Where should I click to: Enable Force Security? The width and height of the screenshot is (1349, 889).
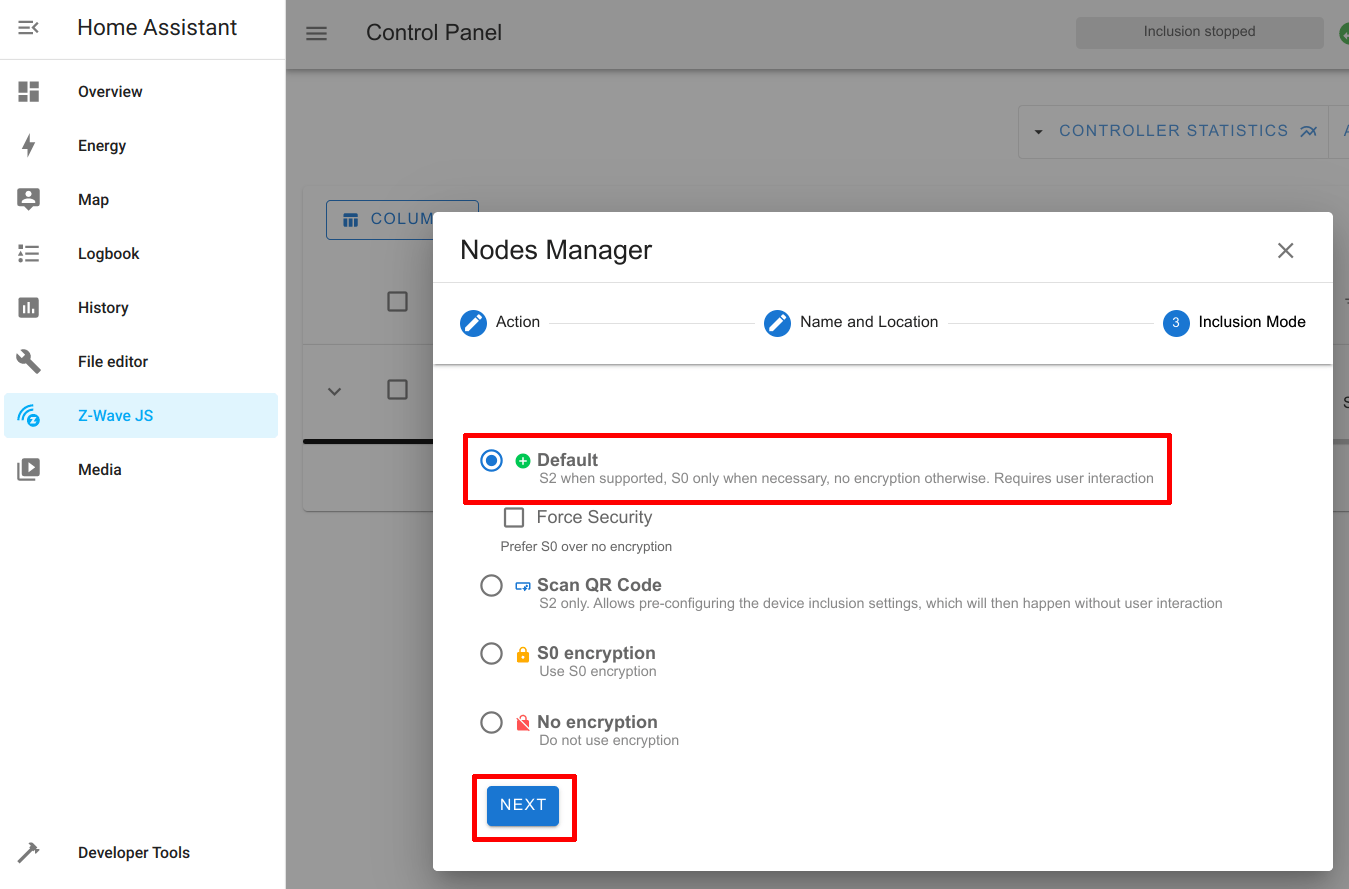click(514, 517)
